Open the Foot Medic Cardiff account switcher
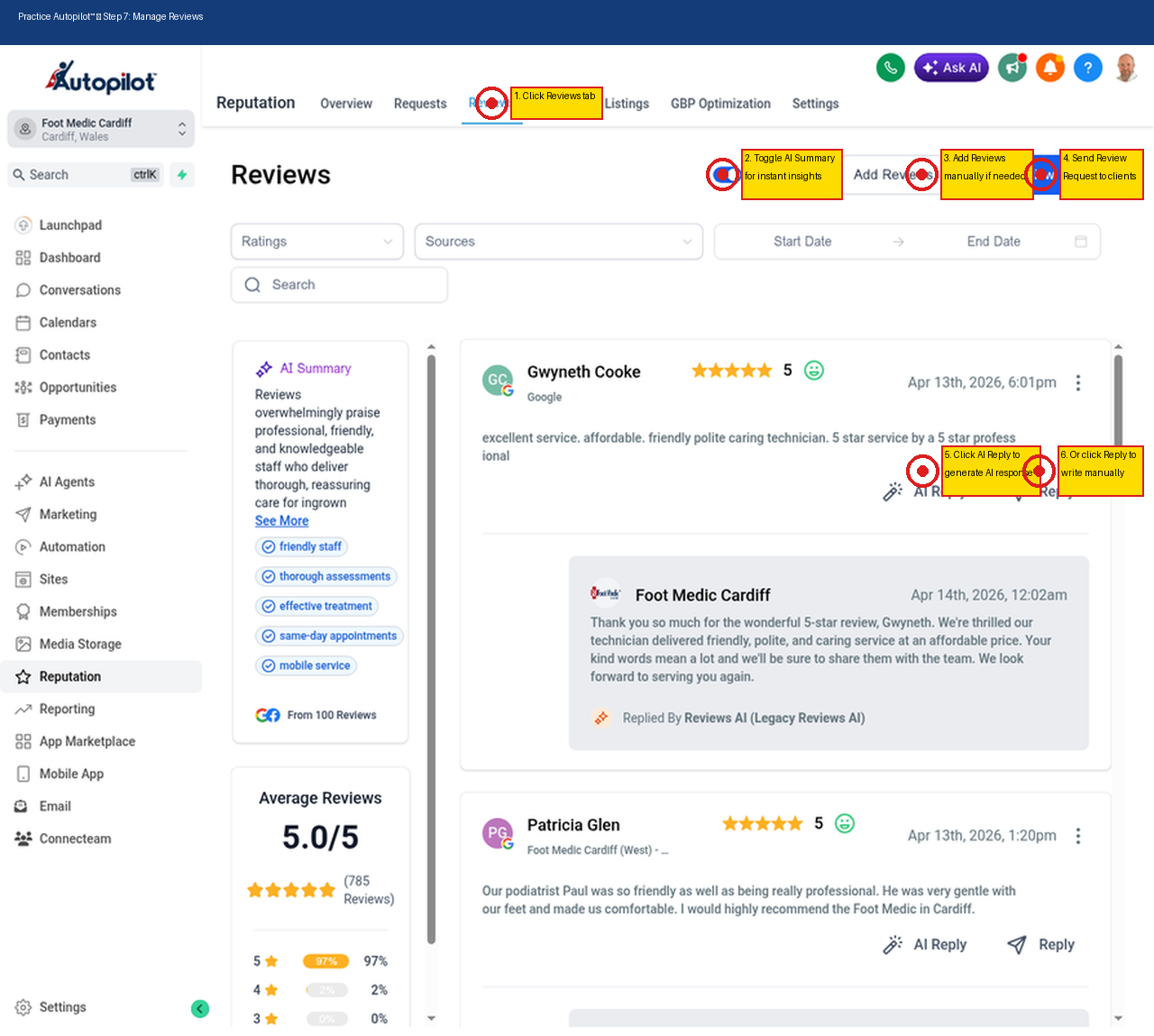The height and width of the screenshot is (1036, 1154). (101, 129)
